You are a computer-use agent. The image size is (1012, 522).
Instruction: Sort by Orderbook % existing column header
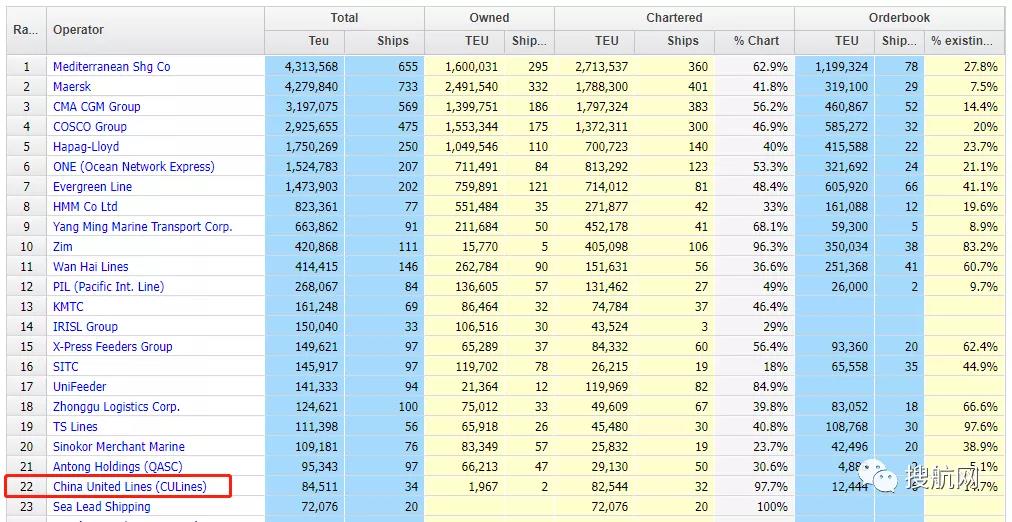tap(962, 41)
